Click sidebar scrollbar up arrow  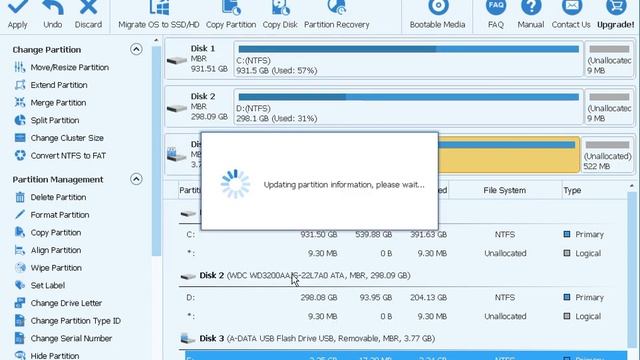click(x=156, y=40)
